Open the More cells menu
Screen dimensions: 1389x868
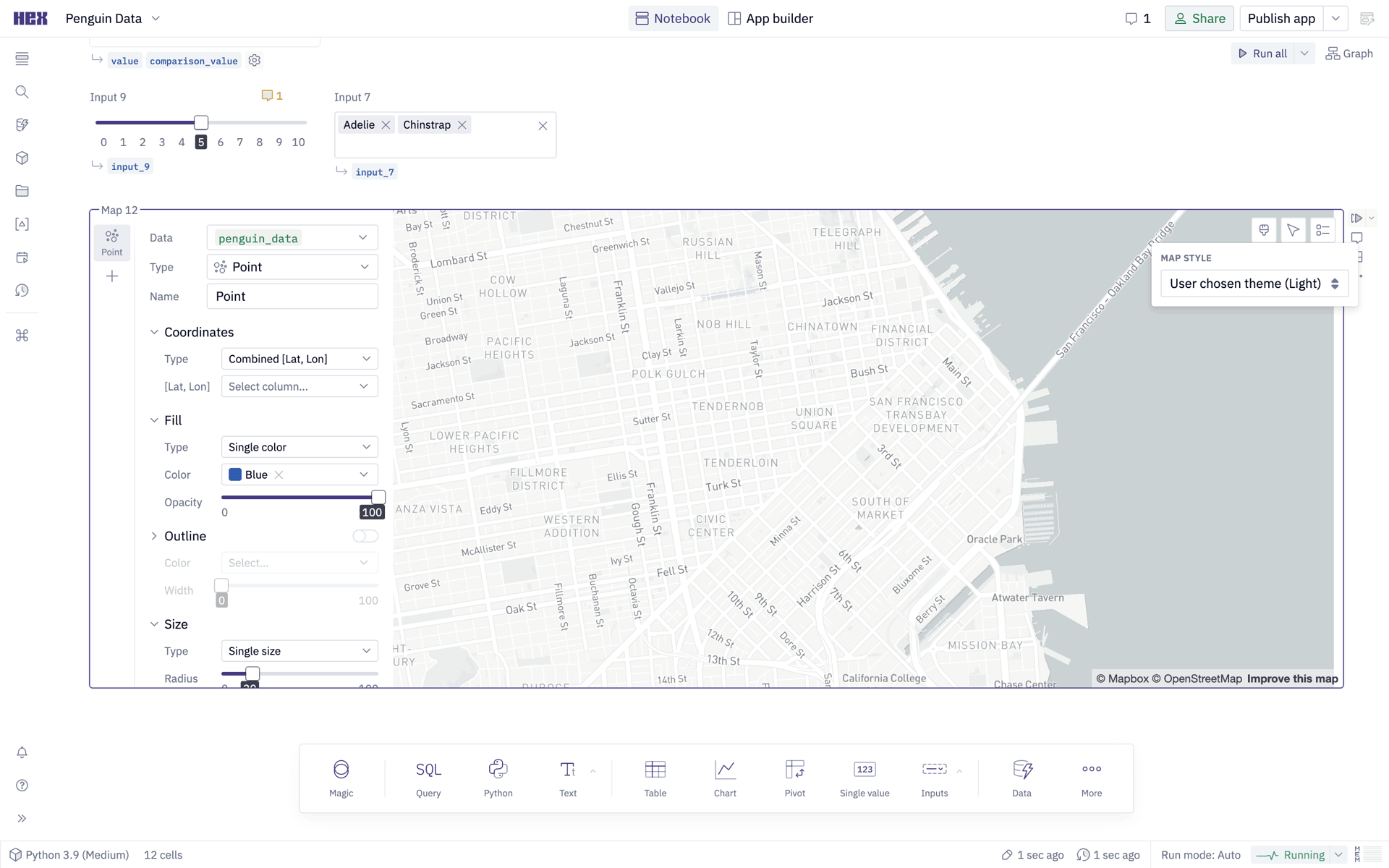click(1092, 778)
